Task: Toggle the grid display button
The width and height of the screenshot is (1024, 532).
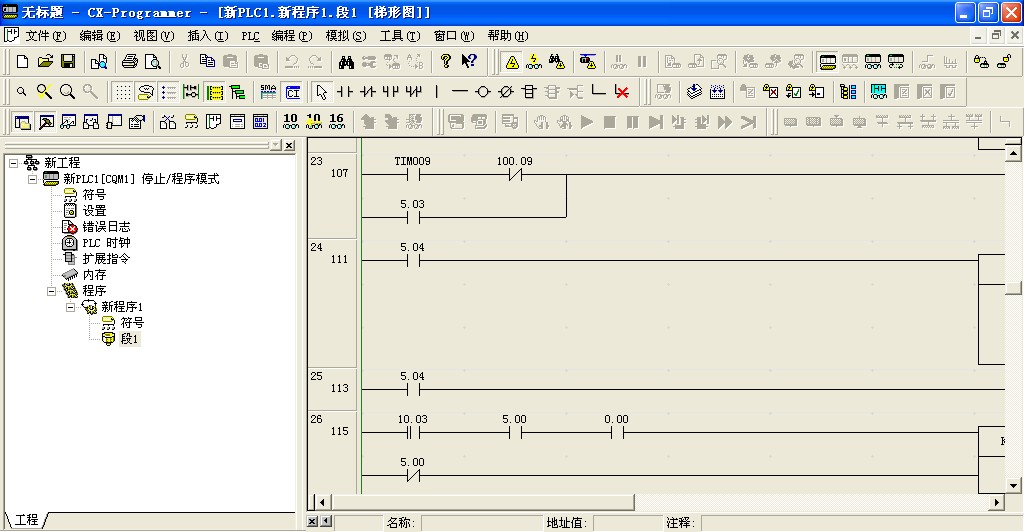Action: [122, 92]
